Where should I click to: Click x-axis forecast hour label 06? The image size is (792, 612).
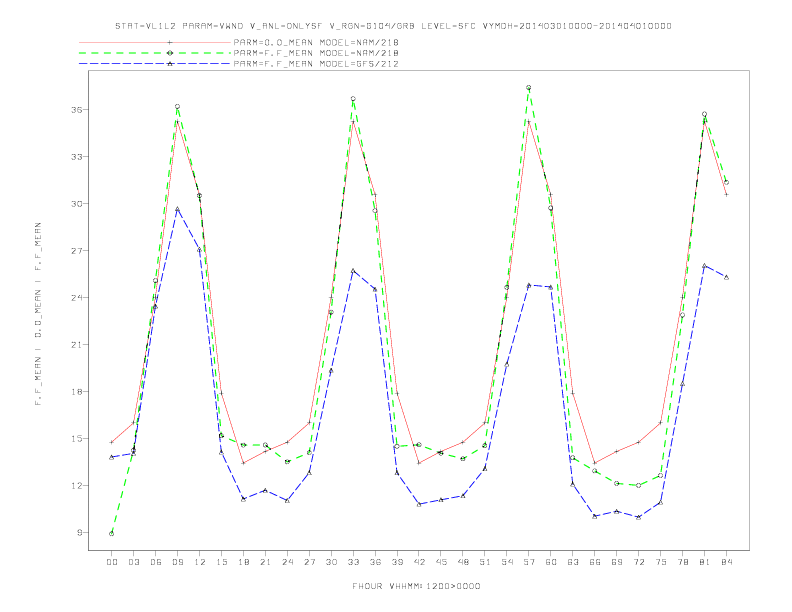156,562
